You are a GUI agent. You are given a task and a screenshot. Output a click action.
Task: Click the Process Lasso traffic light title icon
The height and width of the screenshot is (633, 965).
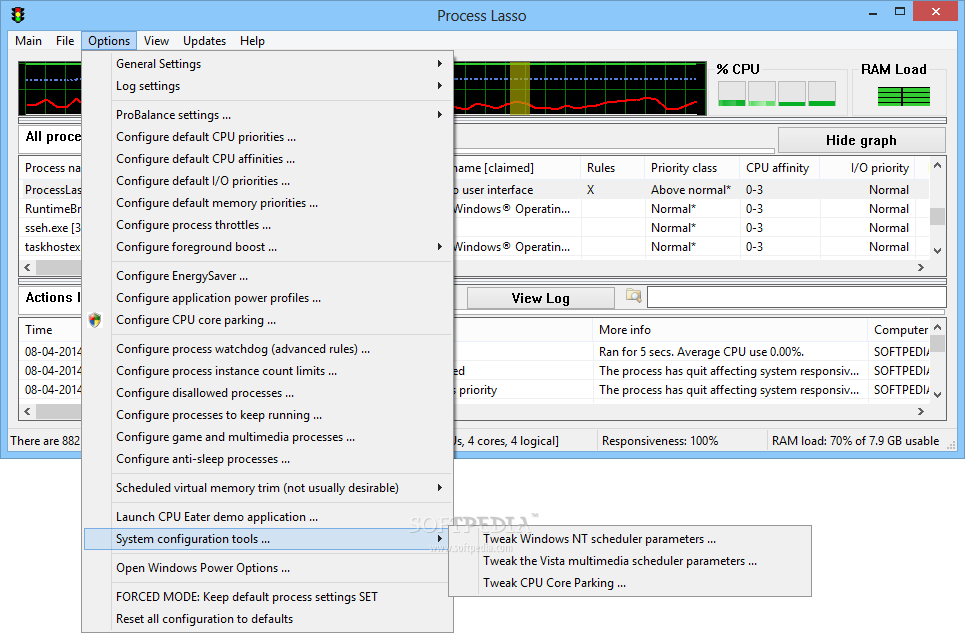coord(18,15)
